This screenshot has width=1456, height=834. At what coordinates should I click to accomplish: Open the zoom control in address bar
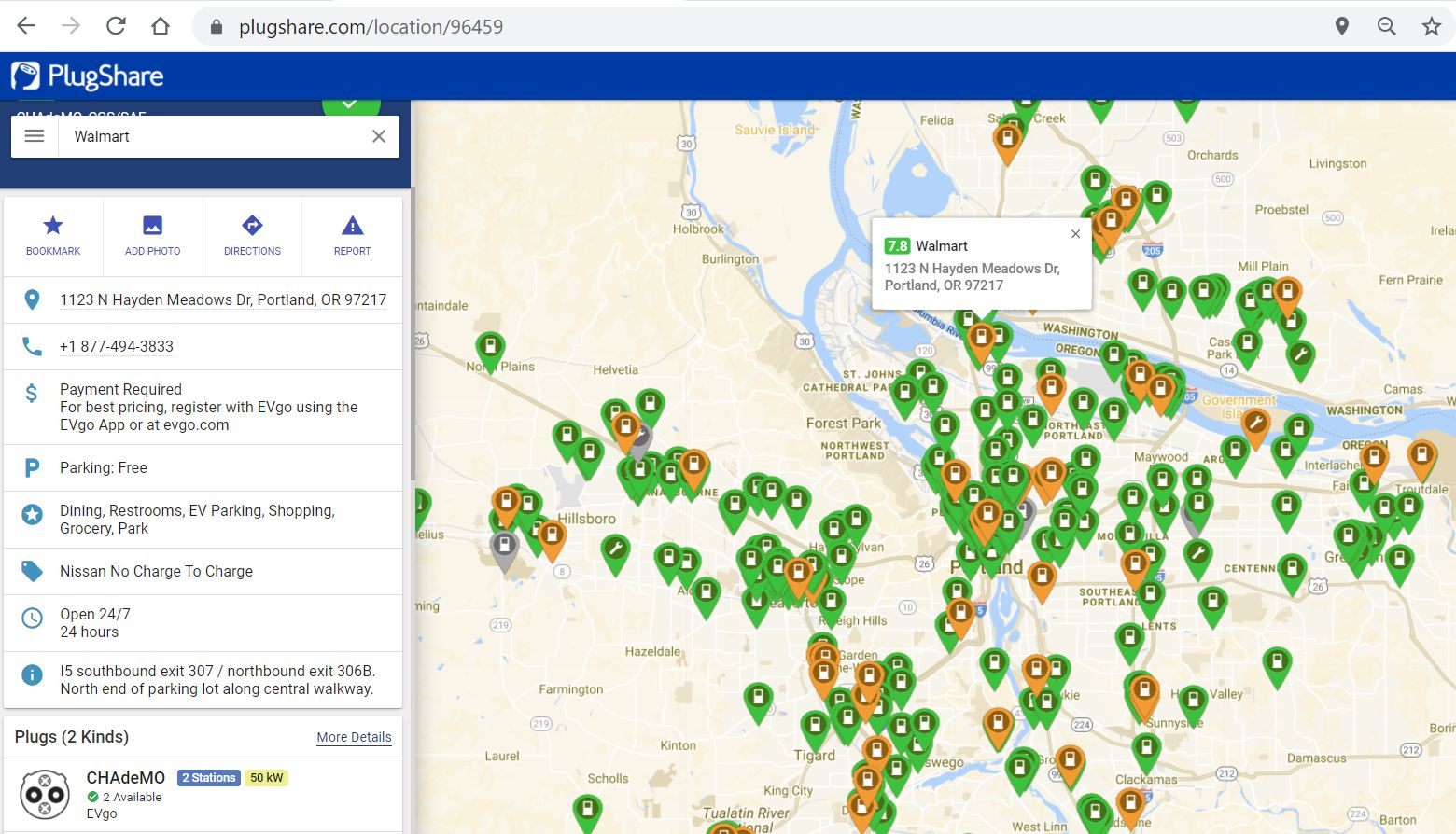coord(1387,26)
